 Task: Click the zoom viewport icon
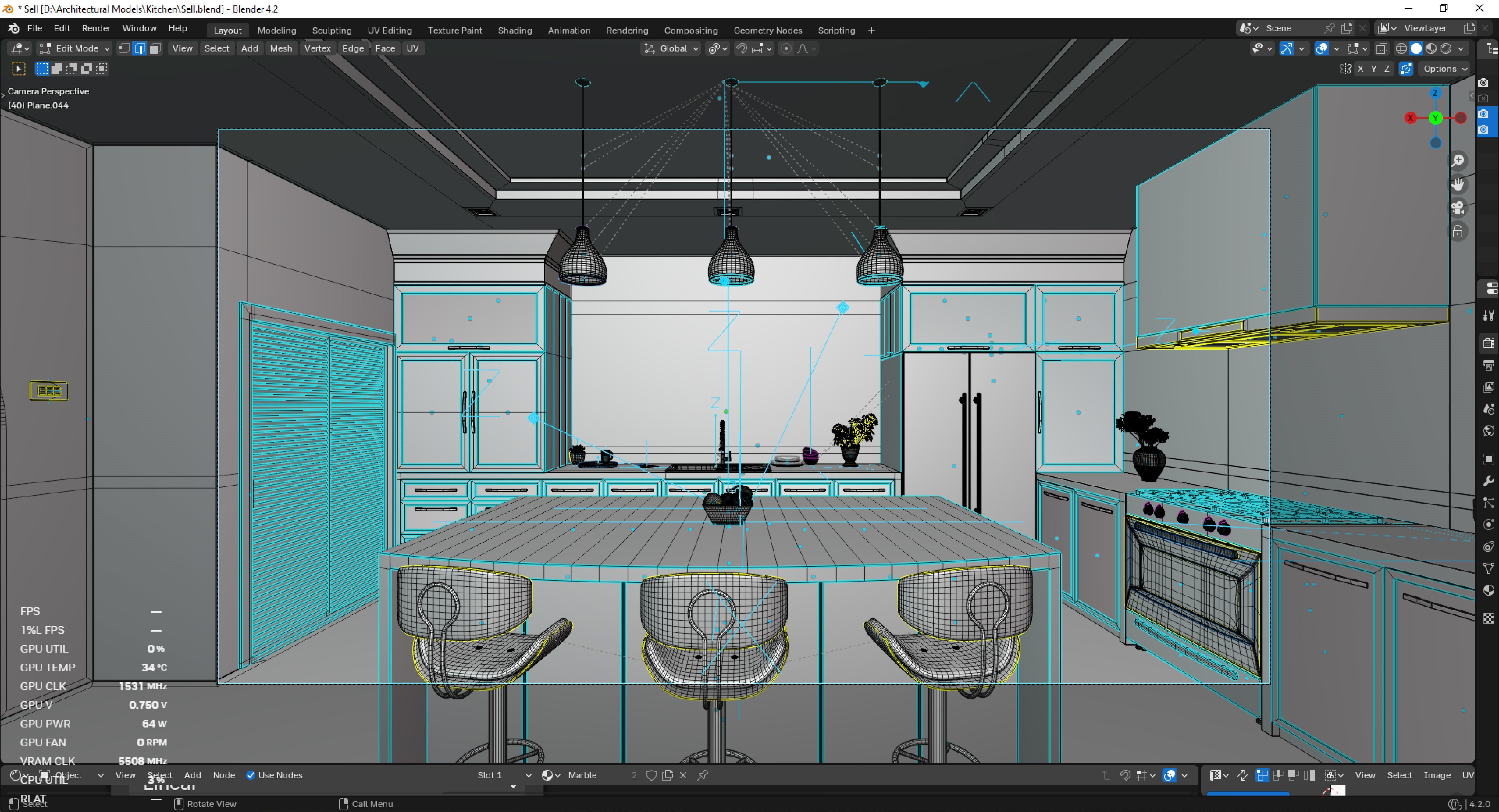coord(1458,161)
